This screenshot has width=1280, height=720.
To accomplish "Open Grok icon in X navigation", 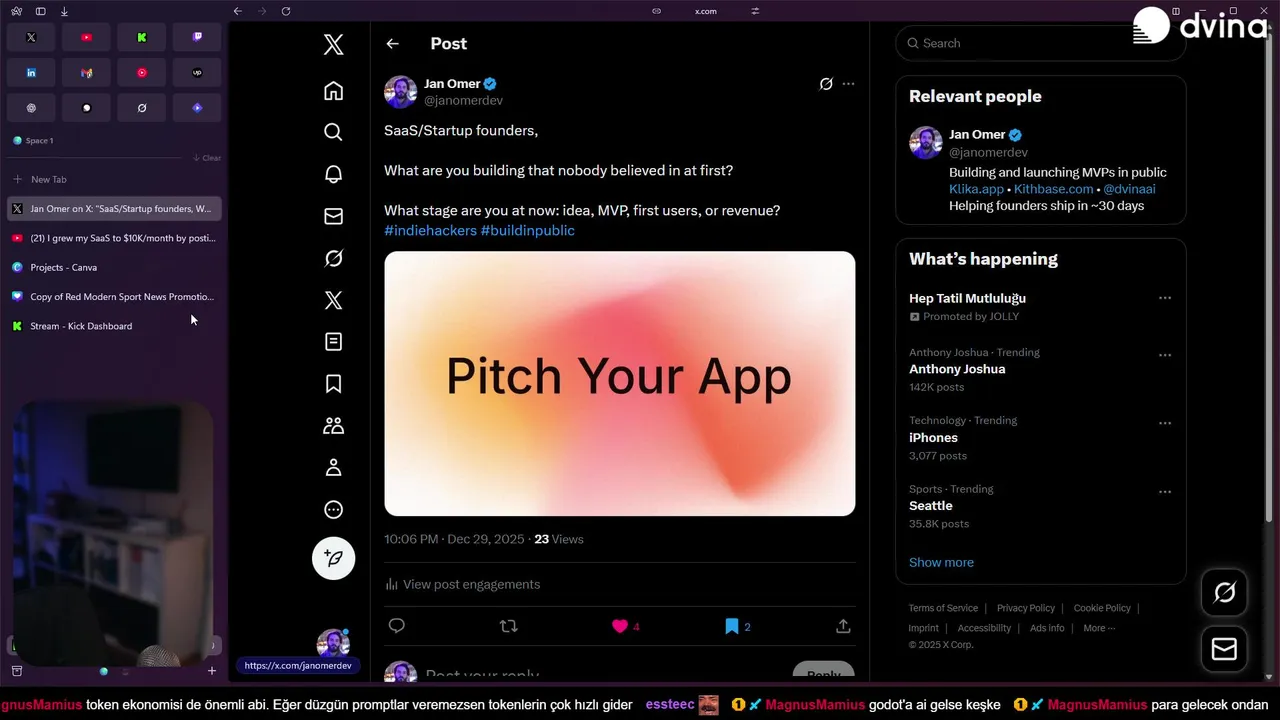I will pyautogui.click(x=334, y=258).
